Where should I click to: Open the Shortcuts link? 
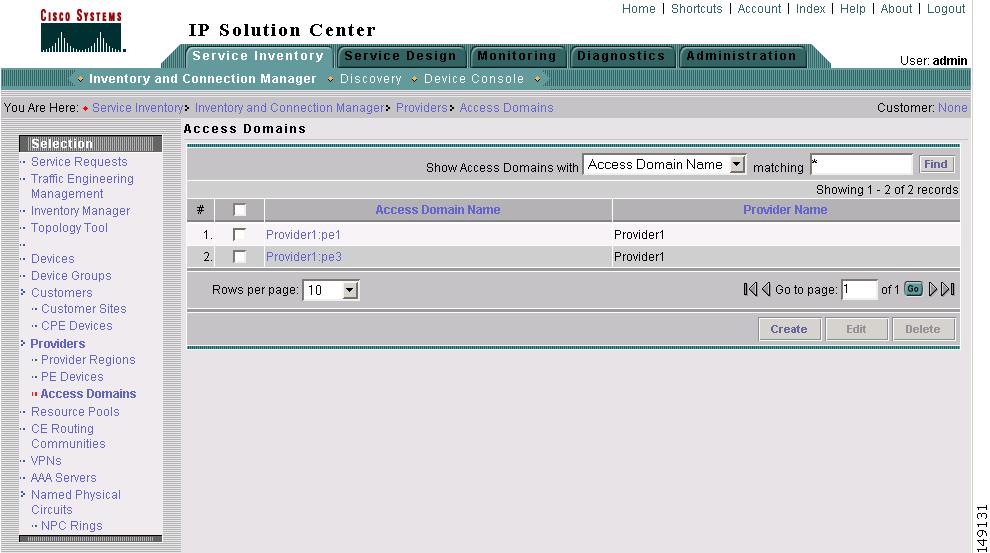696,9
